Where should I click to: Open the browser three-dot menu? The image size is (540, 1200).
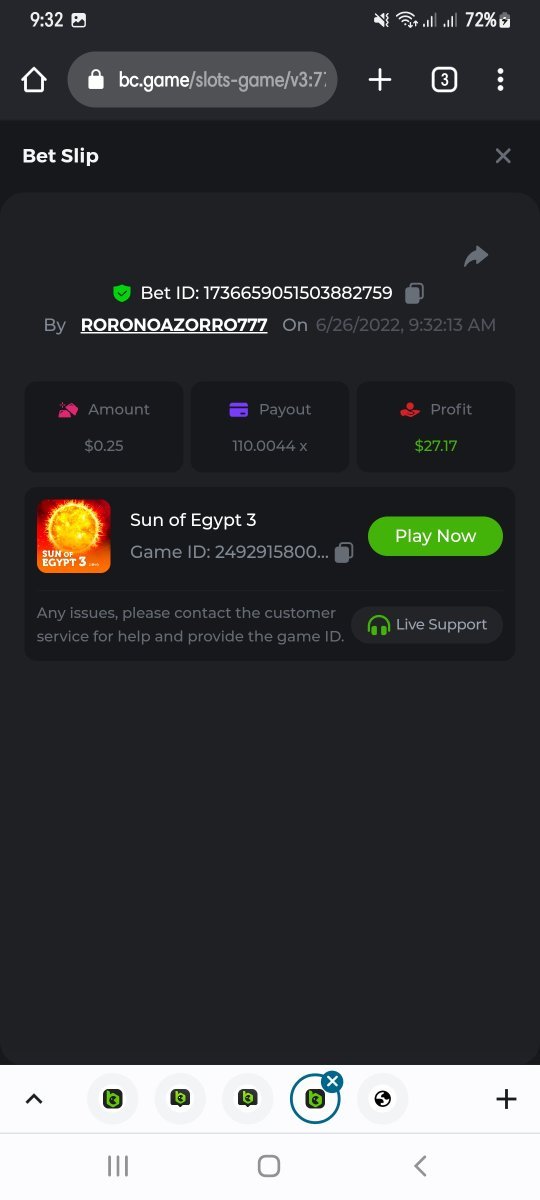click(x=500, y=80)
